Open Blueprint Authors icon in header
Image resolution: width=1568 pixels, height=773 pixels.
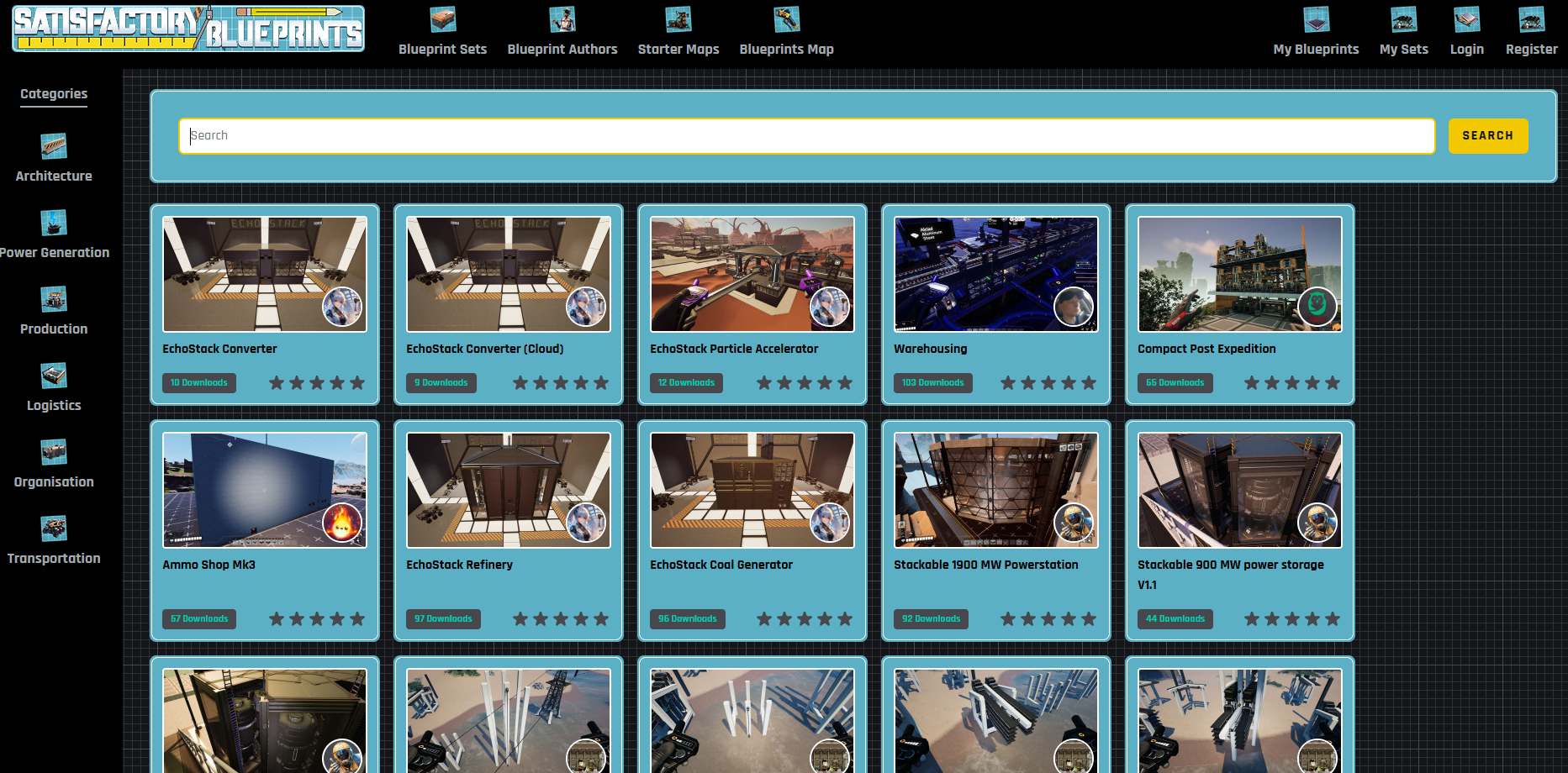click(x=562, y=19)
